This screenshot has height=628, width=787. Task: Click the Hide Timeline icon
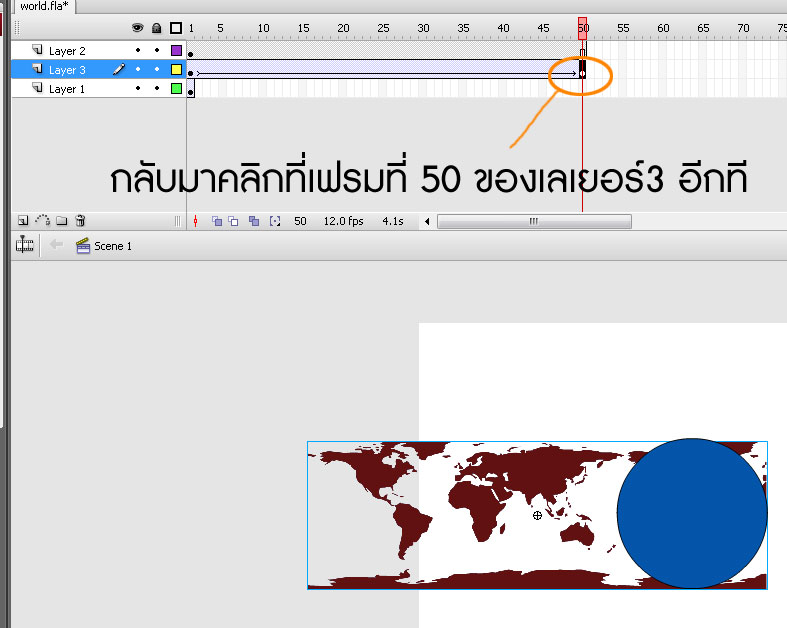click(25, 245)
